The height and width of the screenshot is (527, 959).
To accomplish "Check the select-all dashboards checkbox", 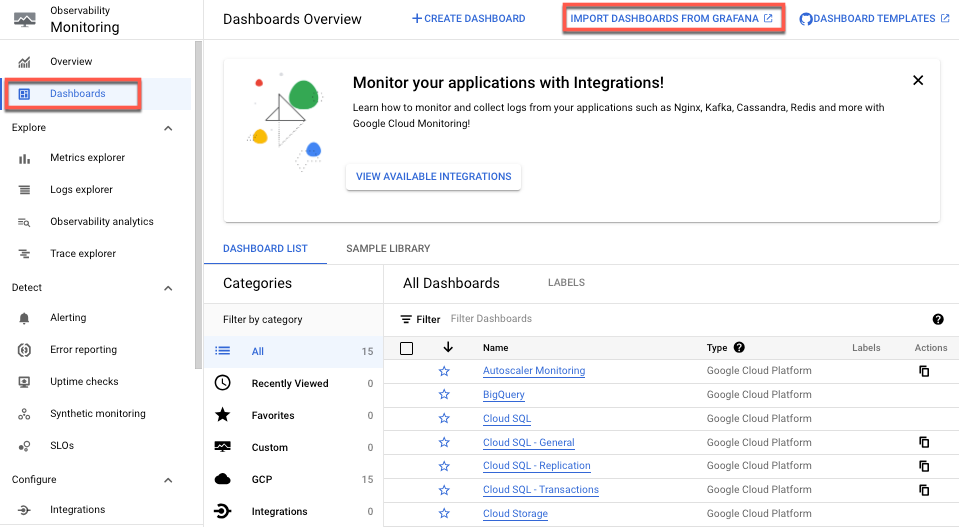I will [x=406, y=348].
